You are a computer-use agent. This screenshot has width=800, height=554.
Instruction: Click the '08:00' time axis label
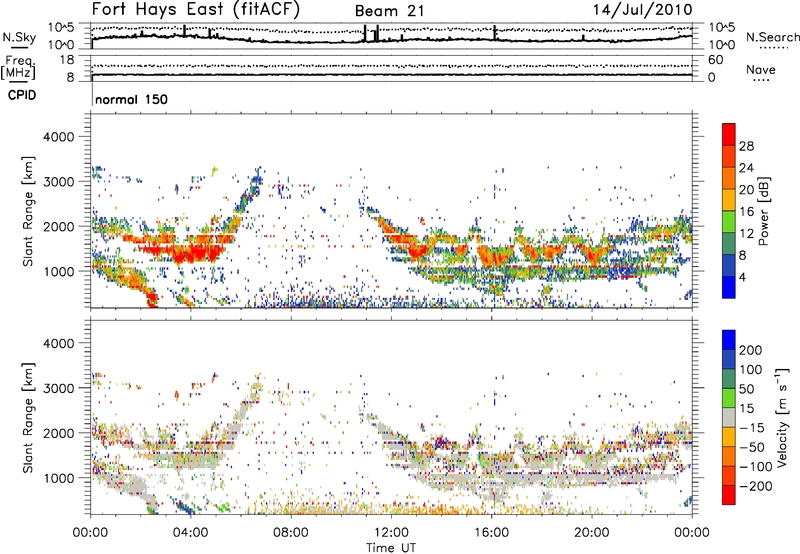coord(291,533)
